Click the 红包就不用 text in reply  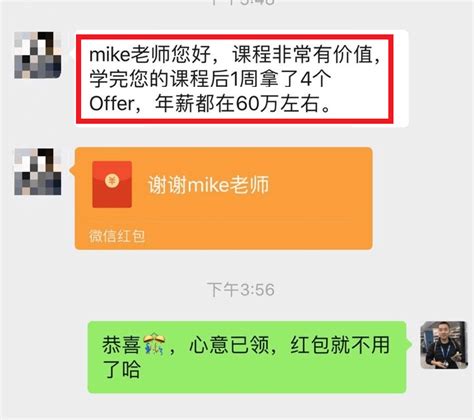(340, 345)
